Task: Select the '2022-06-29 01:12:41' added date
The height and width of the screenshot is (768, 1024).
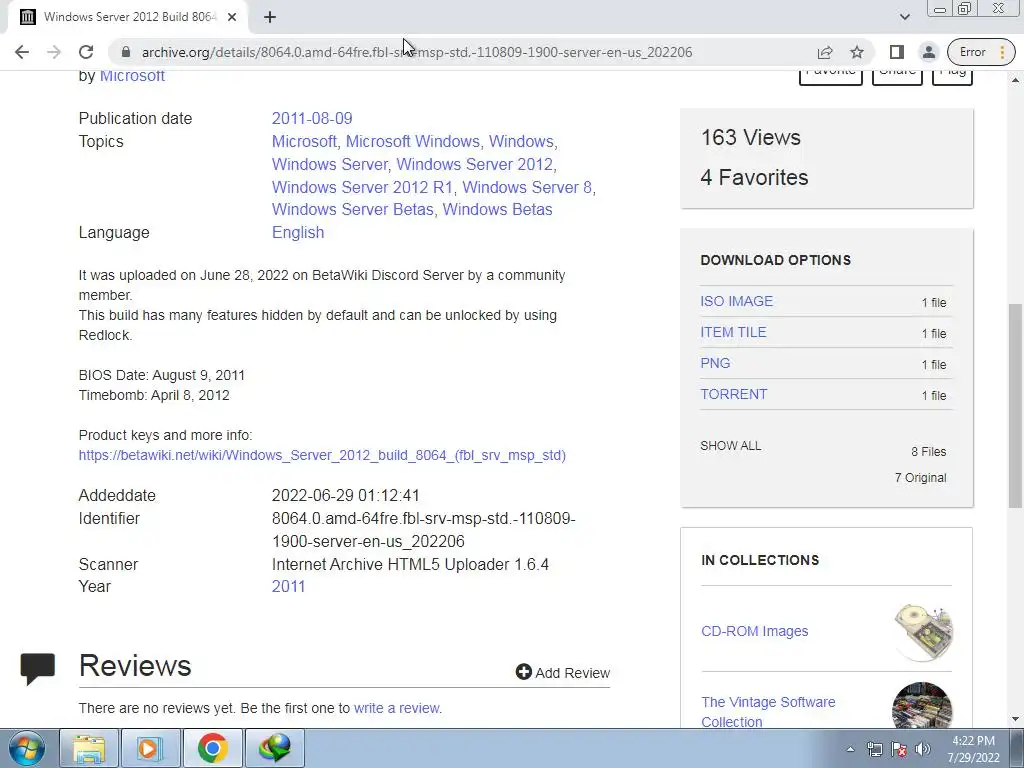Action: click(345, 495)
